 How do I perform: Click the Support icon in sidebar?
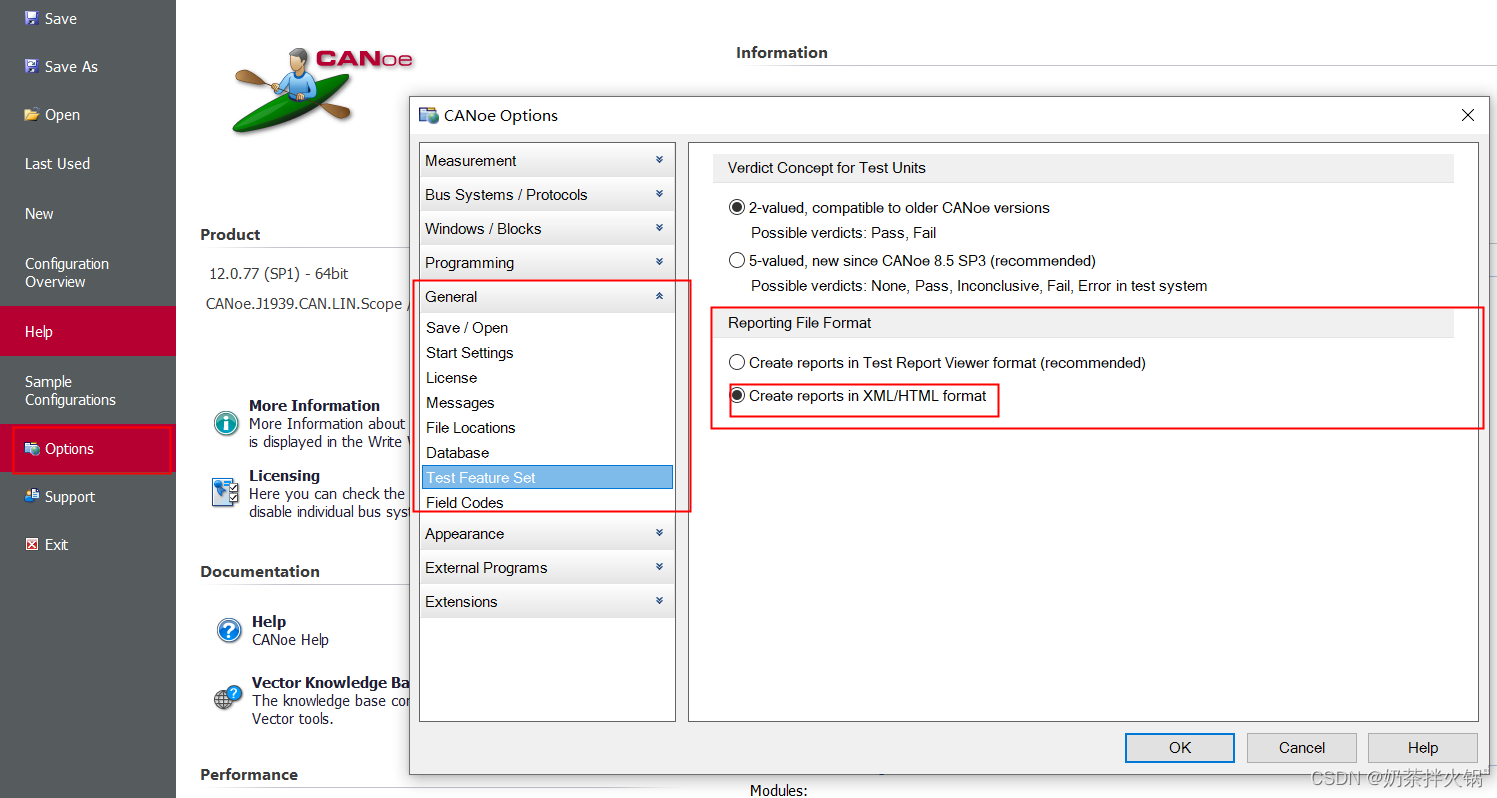click(32, 497)
